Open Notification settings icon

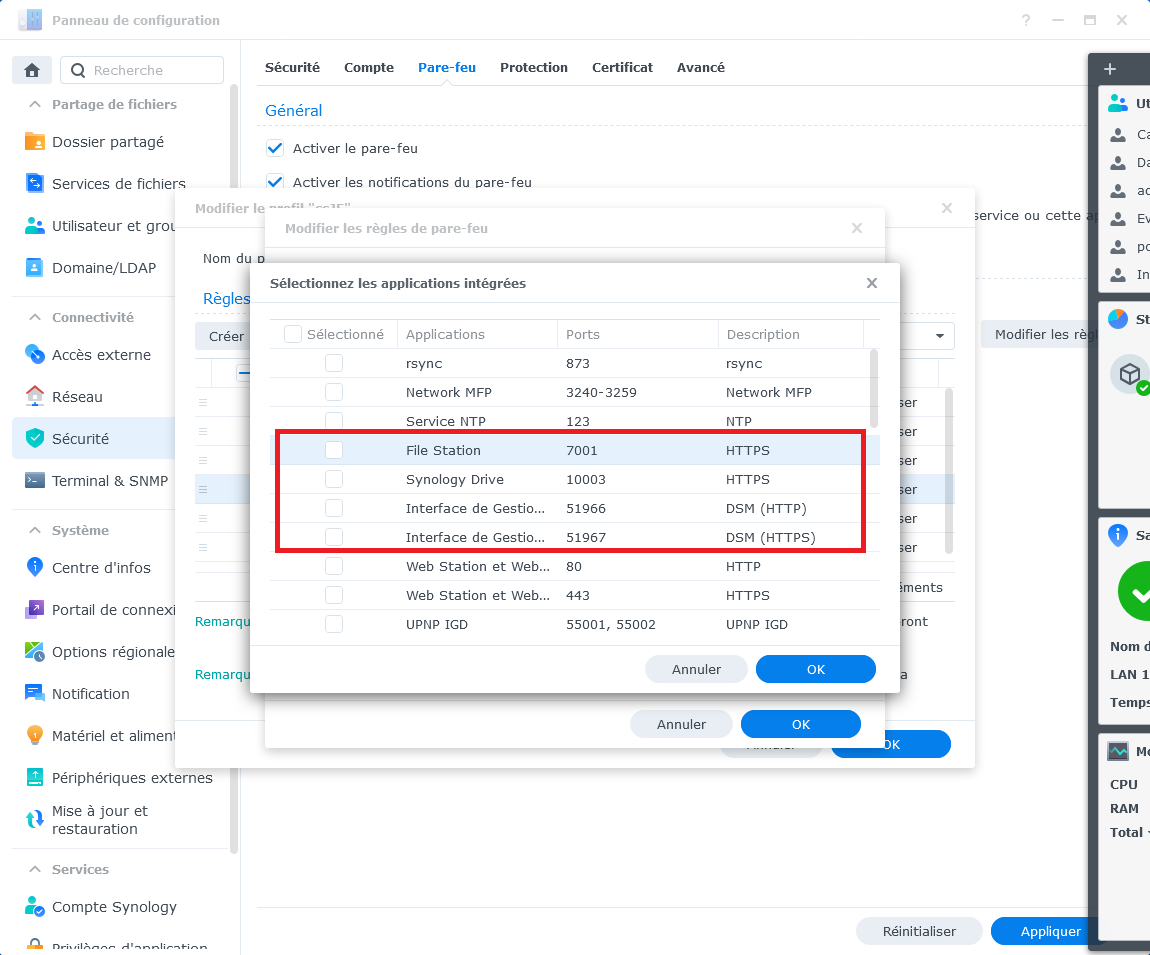click(x=35, y=694)
